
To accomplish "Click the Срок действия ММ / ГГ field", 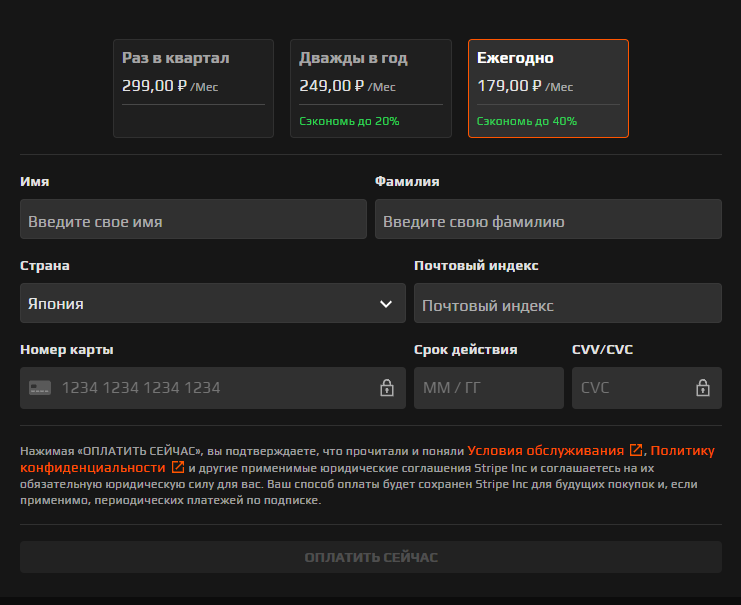I will (489, 388).
